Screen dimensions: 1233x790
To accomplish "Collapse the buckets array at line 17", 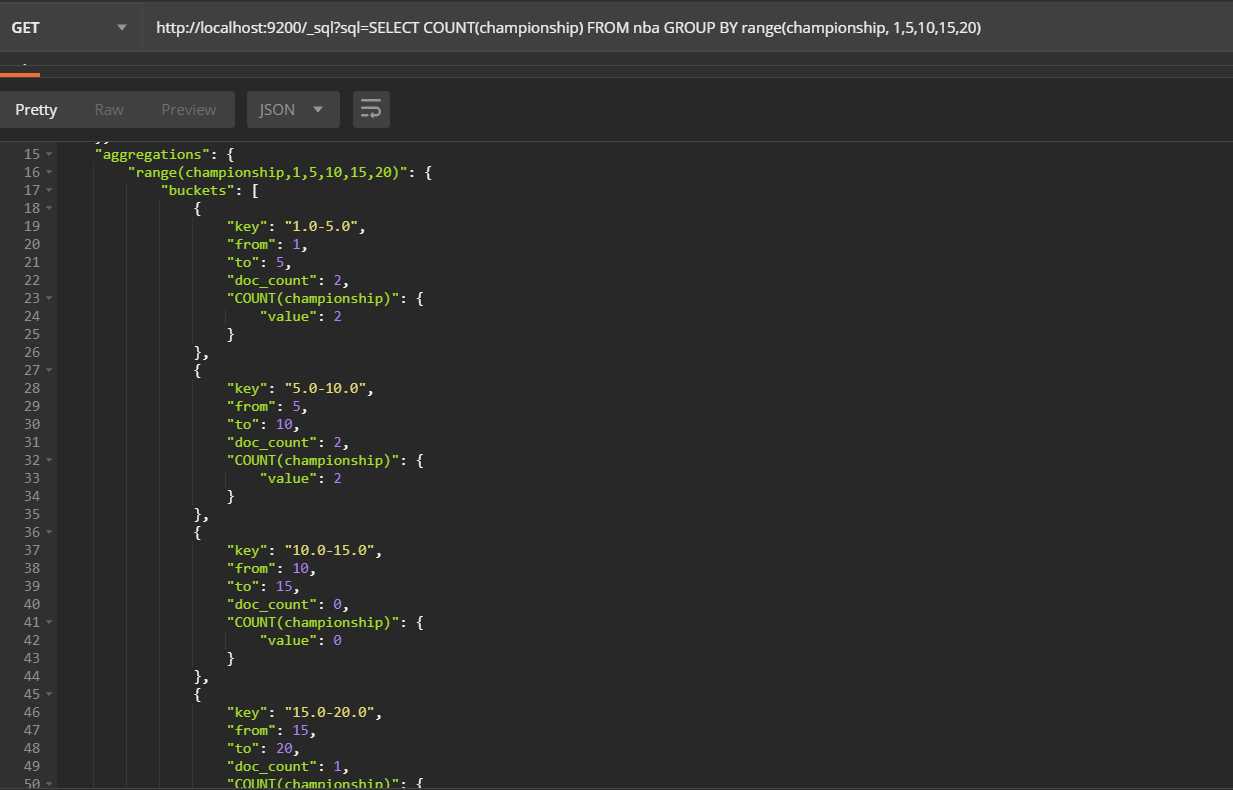I will point(49,190).
